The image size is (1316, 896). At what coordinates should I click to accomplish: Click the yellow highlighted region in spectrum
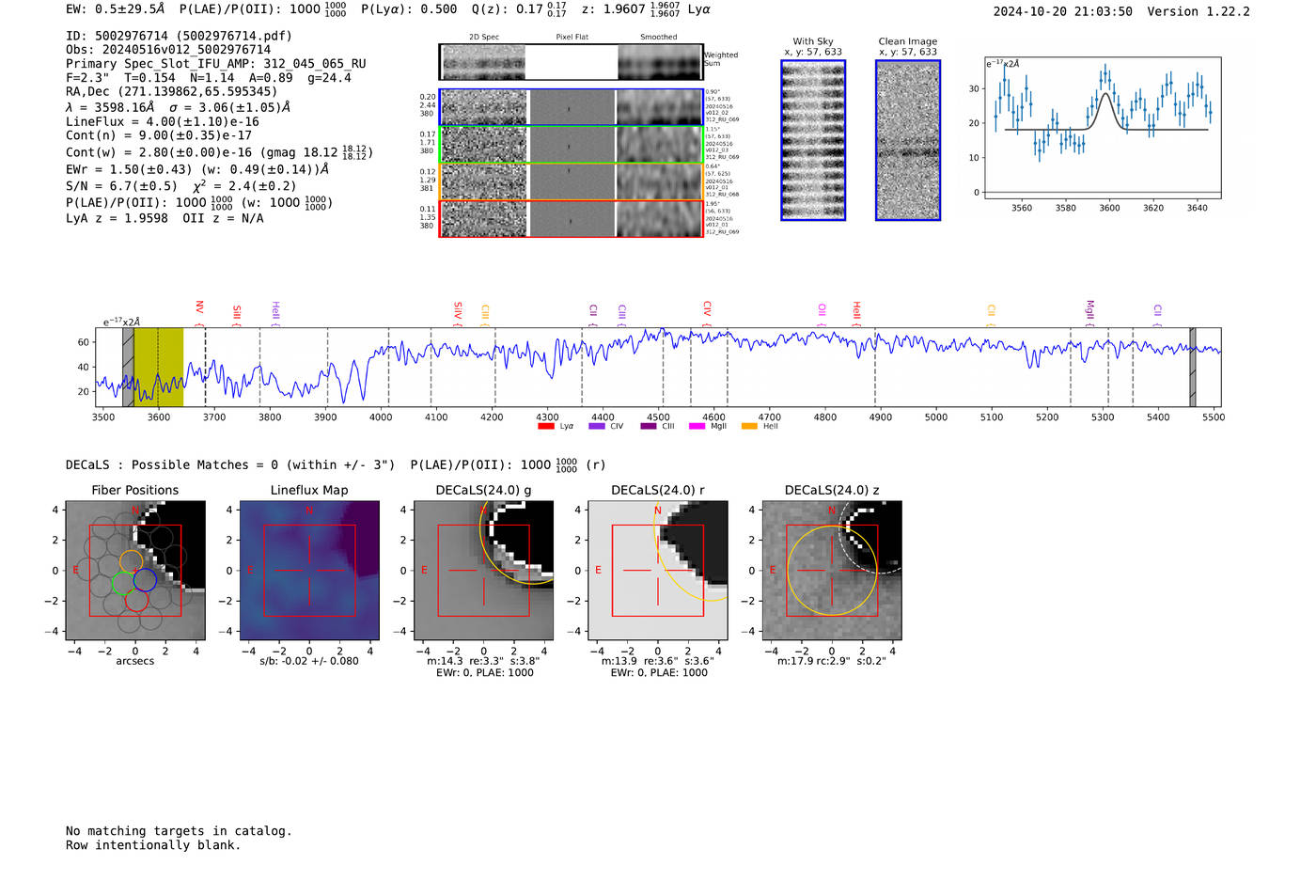[x=158, y=368]
